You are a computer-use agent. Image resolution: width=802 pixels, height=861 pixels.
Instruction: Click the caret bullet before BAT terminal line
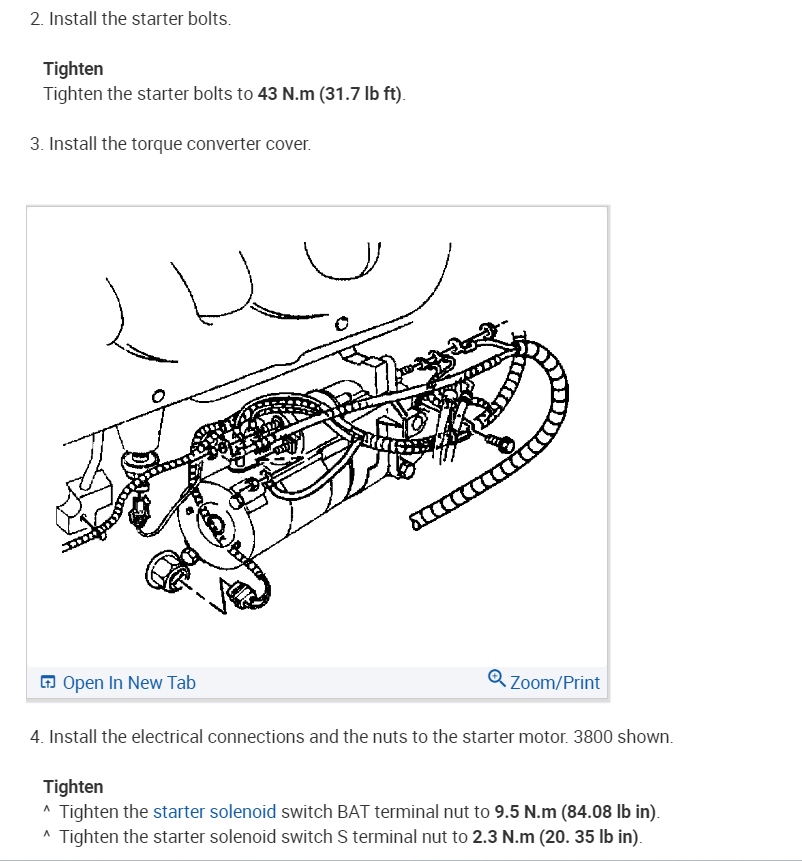(47, 810)
